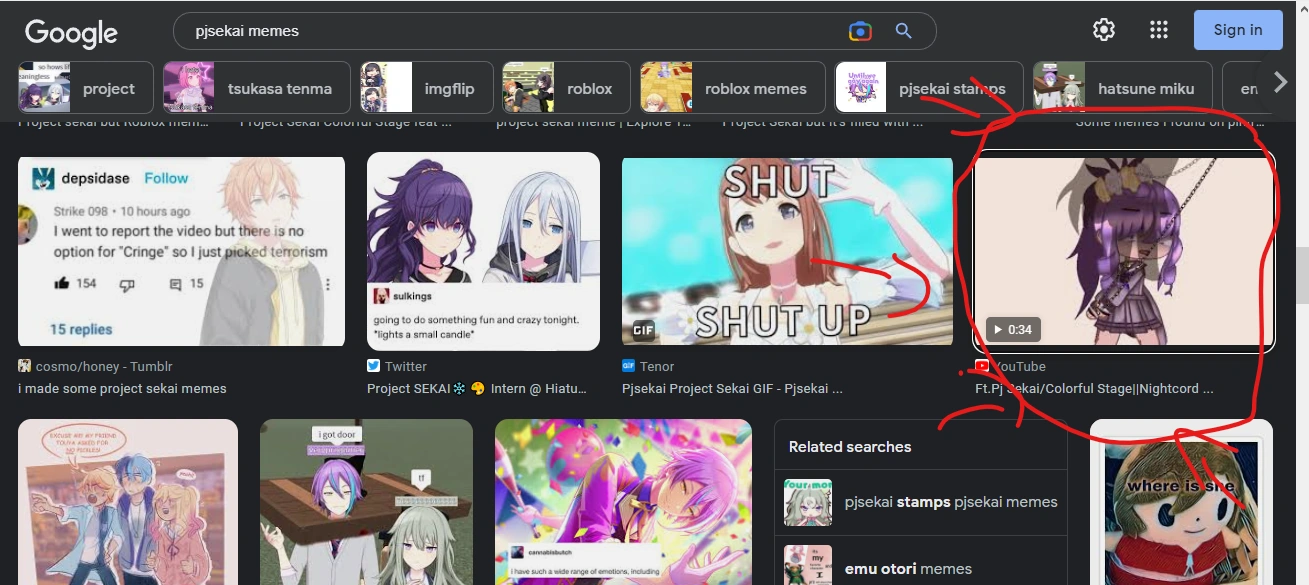Click the 15 replies text
This screenshot has height=585, width=1309.
(x=81, y=329)
